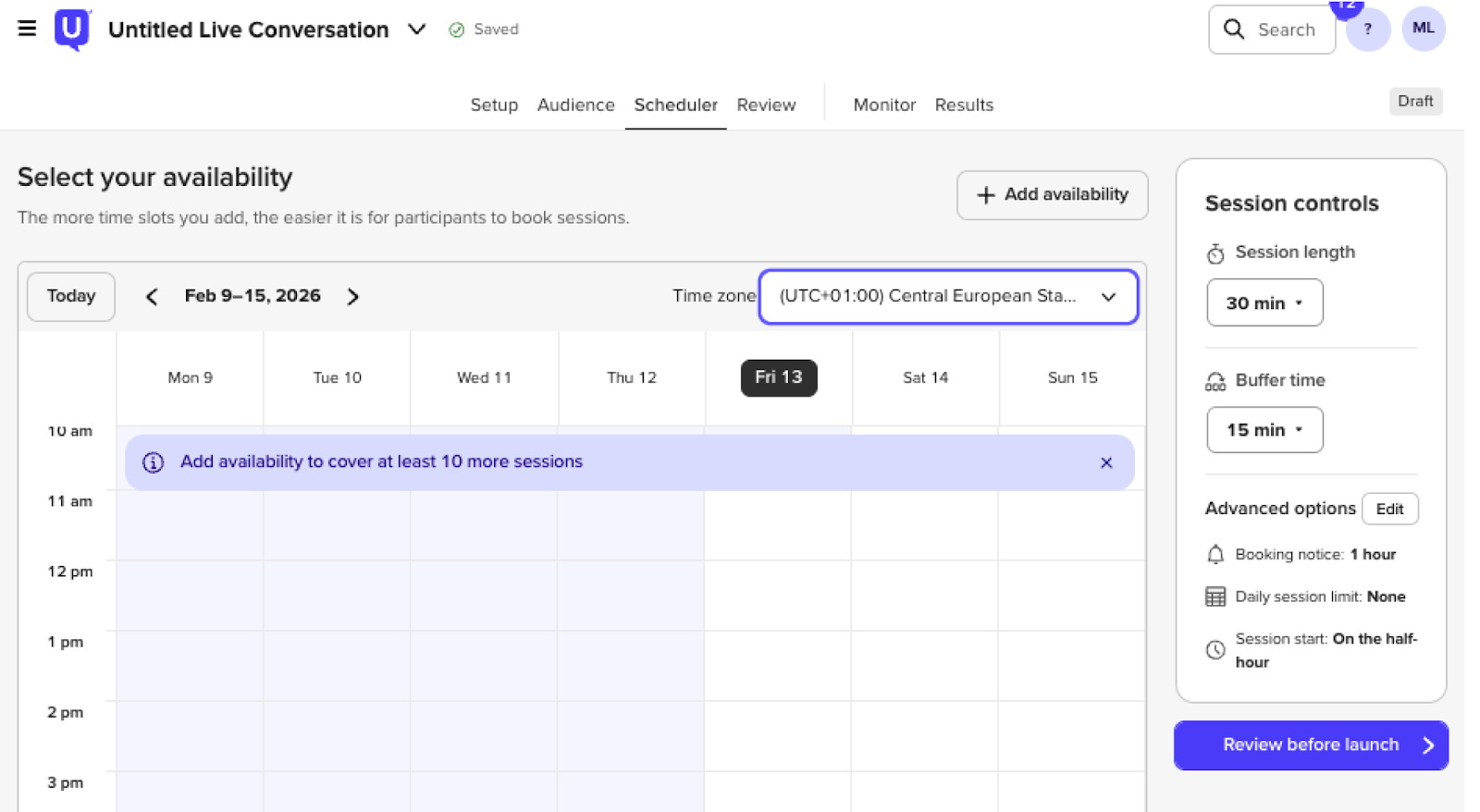This screenshot has width=1480, height=812.
Task: Open the Time zone dropdown
Action: [947, 297]
